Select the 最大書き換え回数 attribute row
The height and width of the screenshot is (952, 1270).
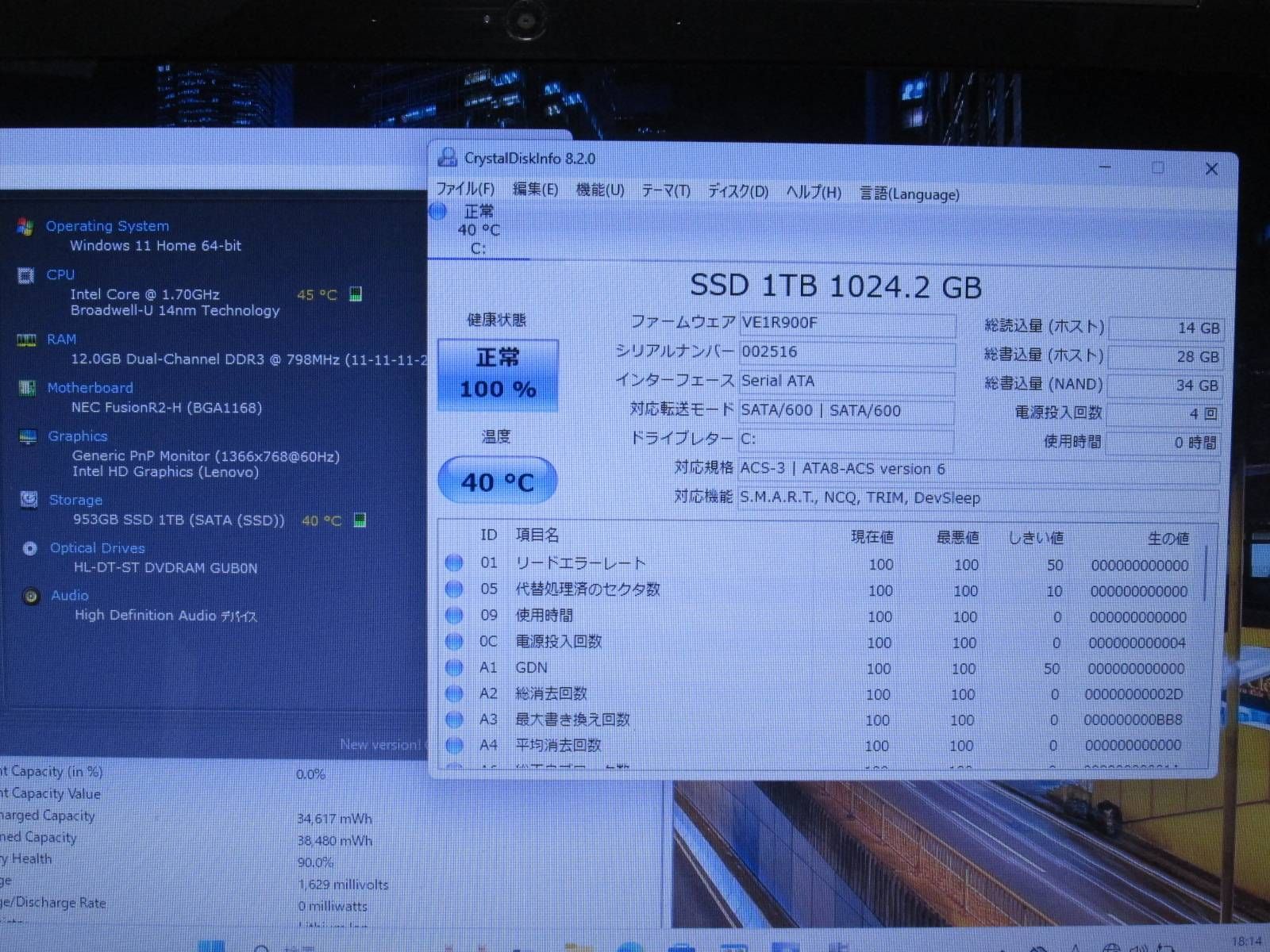(819, 720)
